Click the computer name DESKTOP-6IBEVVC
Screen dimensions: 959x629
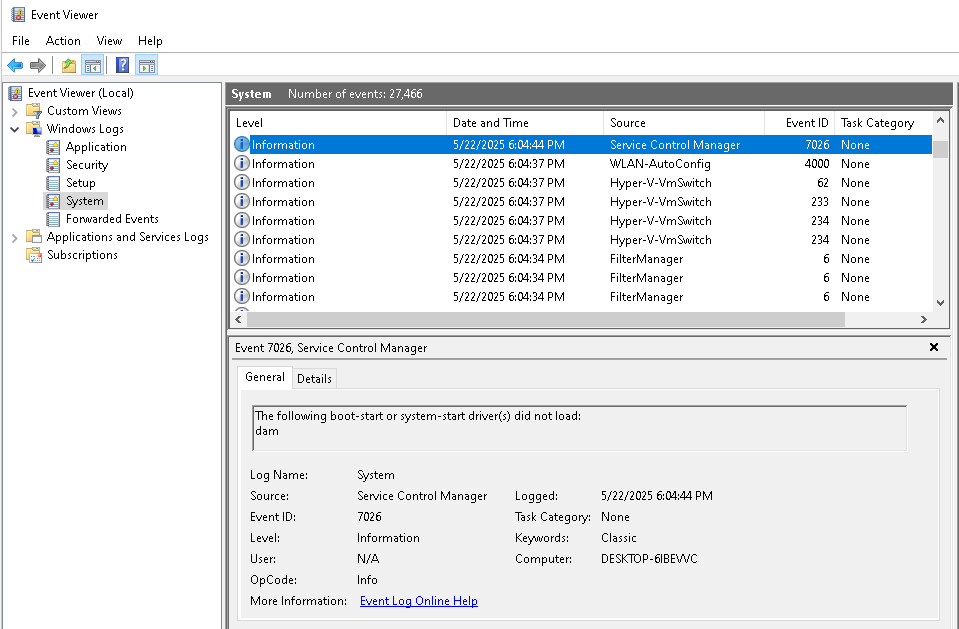(649, 559)
